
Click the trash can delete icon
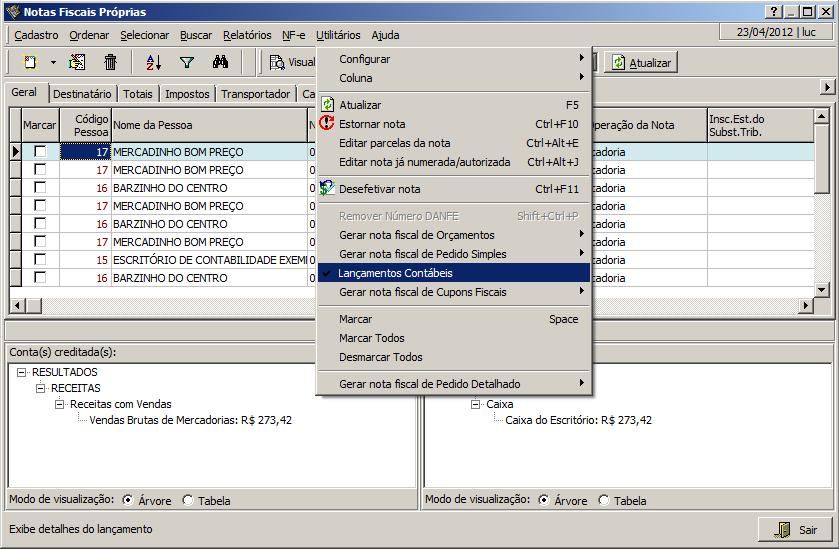[111, 62]
